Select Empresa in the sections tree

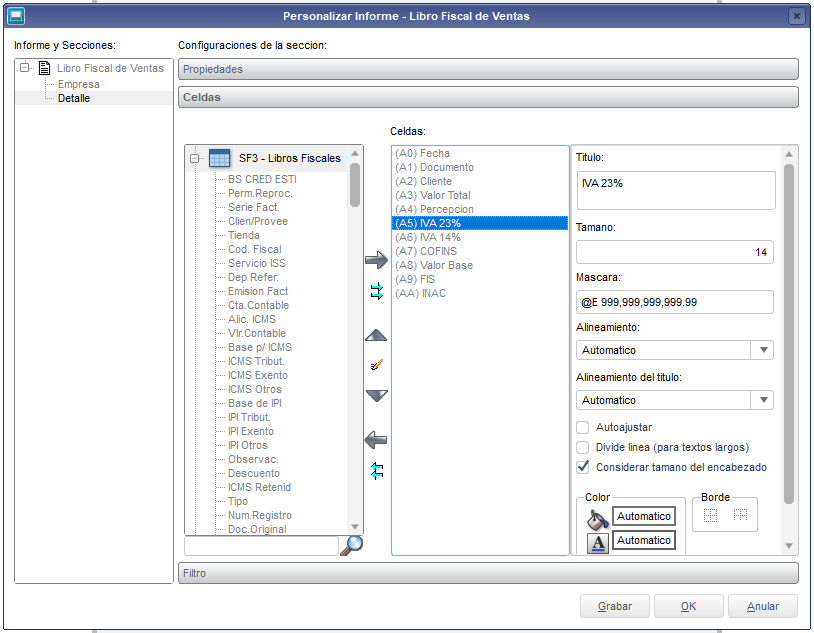click(79, 84)
